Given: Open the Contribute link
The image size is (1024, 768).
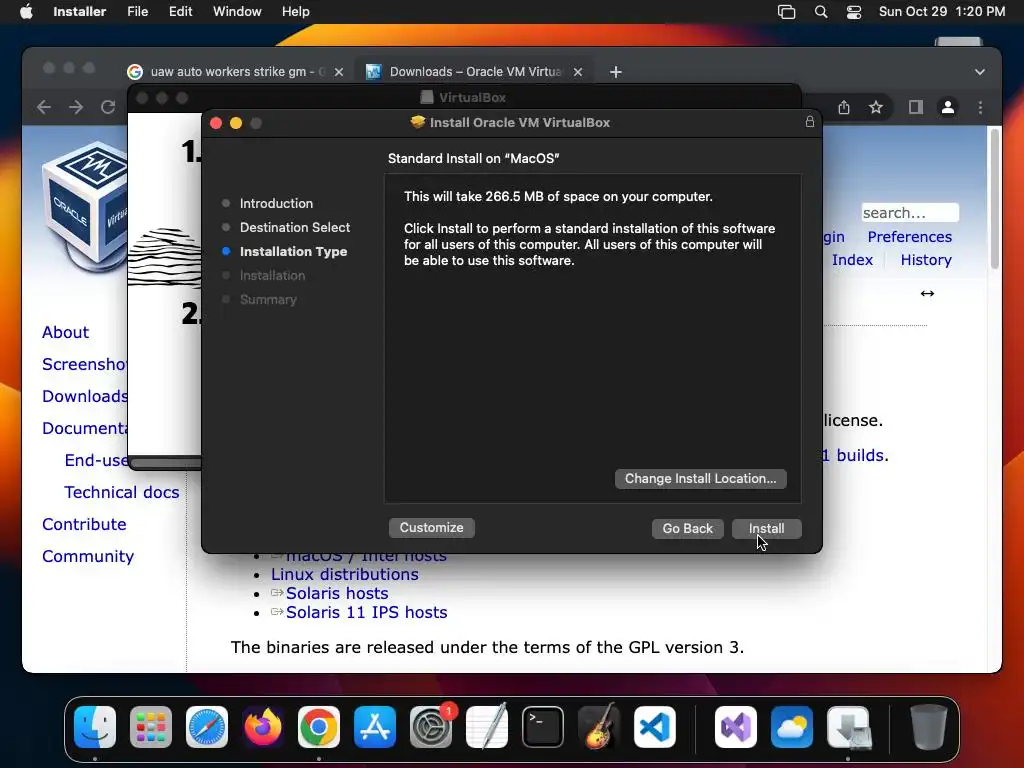Looking at the screenshot, I should [x=84, y=524].
